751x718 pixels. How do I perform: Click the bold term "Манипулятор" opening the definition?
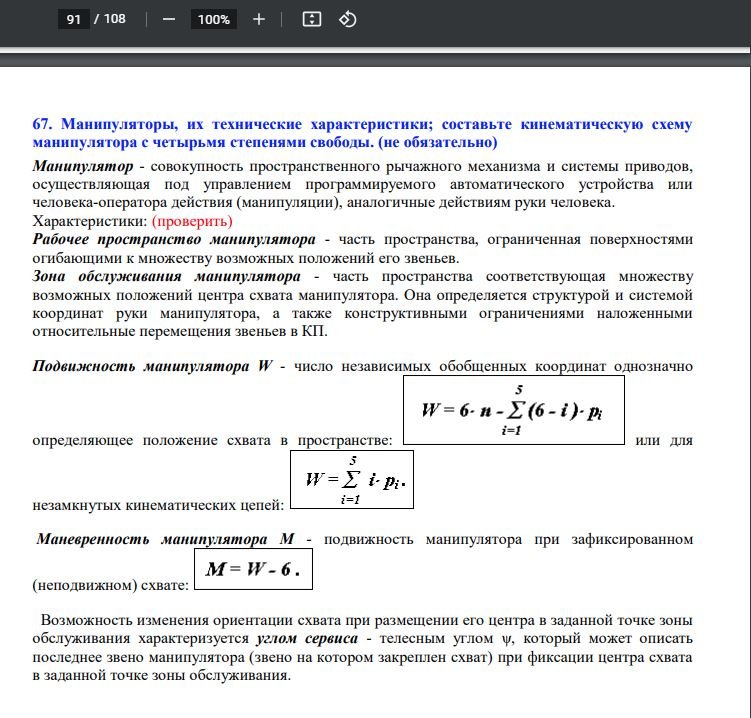click(x=83, y=165)
